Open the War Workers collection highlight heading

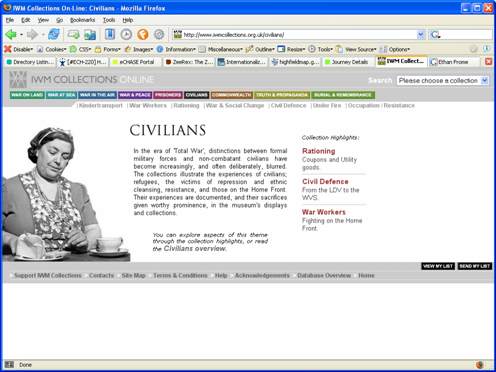point(324,212)
